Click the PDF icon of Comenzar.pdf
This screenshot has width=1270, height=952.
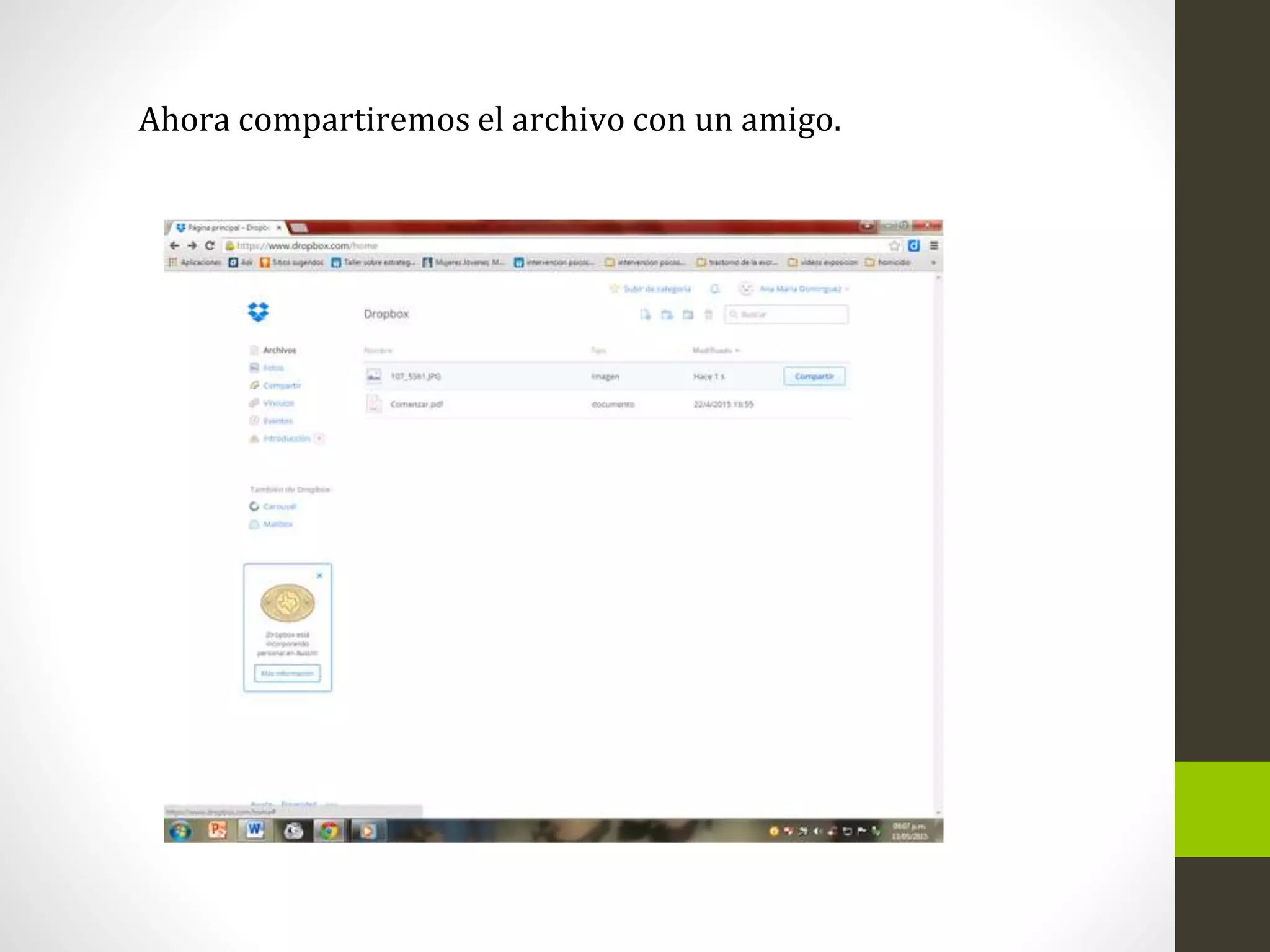(374, 403)
